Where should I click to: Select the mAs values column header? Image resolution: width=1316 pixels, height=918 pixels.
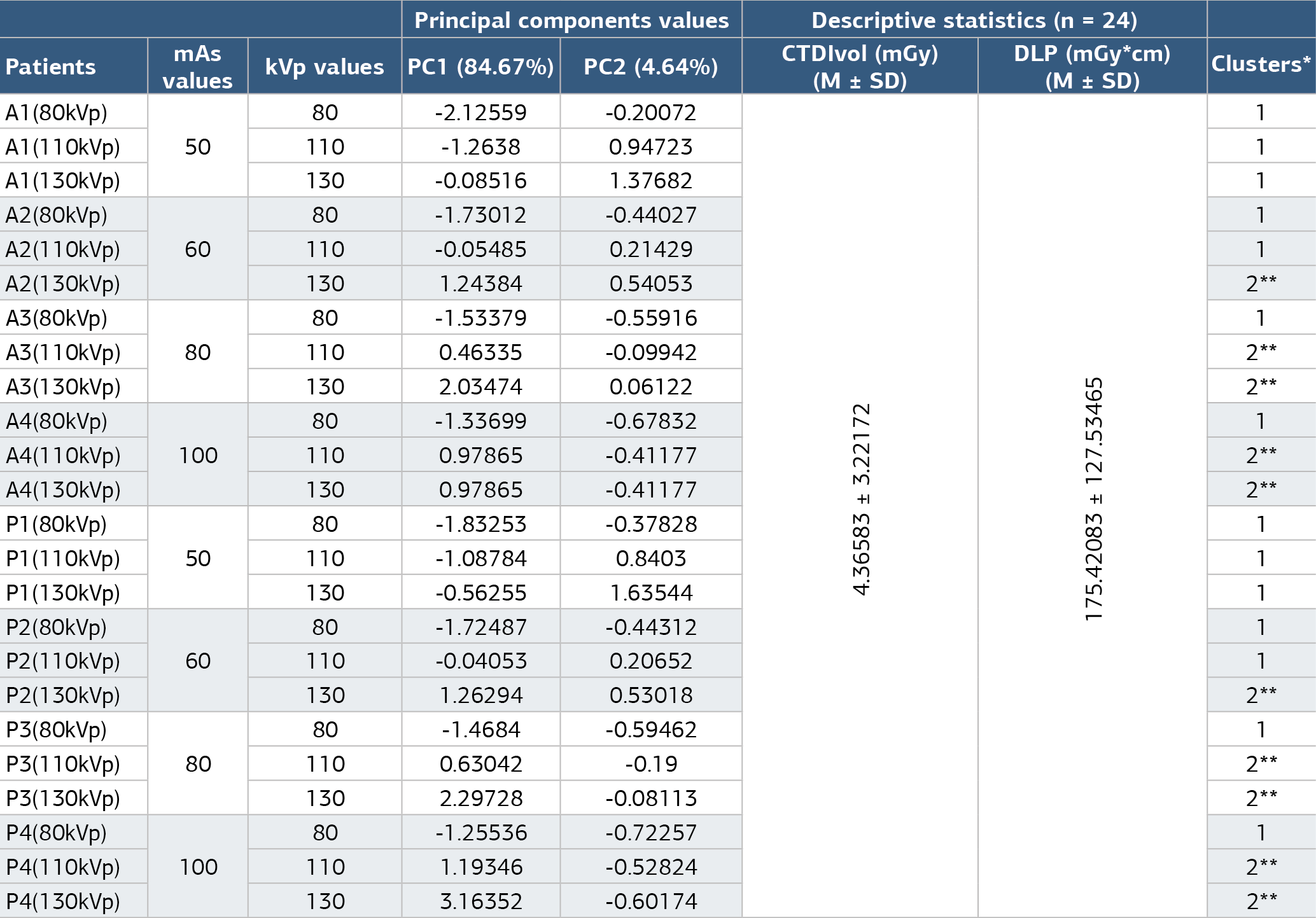(x=197, y=66)
